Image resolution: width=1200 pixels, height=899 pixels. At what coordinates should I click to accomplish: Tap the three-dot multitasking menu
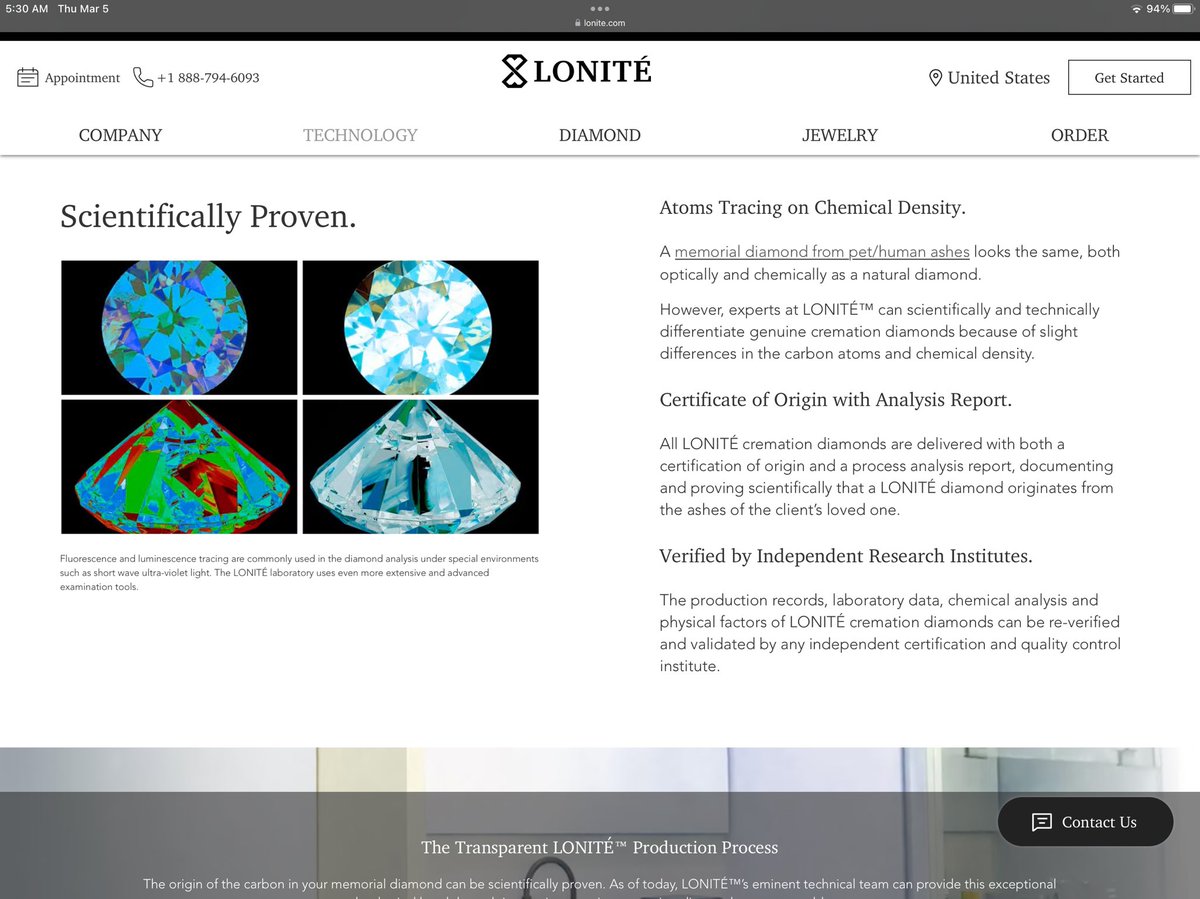[600, 8]
